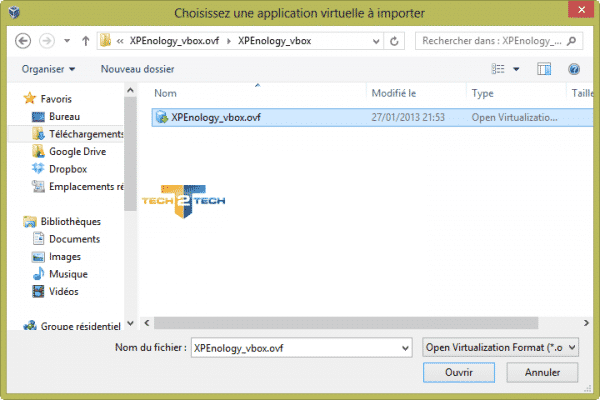Viewport: 600px width, 400px height.
Task: Open Bureau in the sidebar
Action: (x=64, y=116)
